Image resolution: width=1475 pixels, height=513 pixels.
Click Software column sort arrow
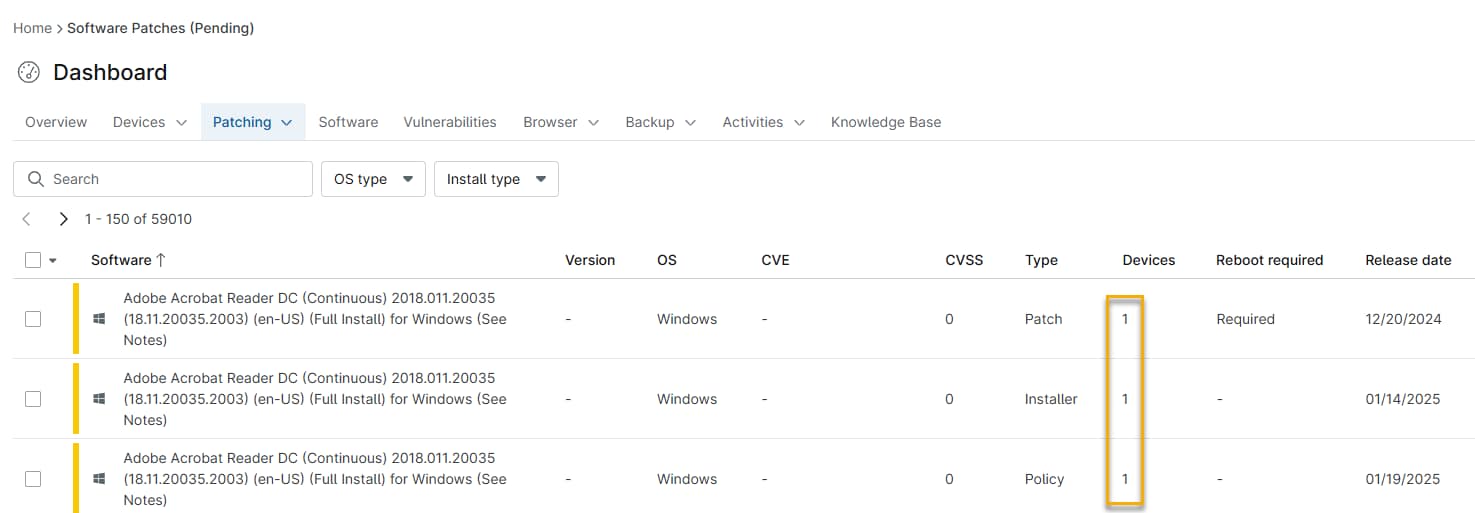click(x=160, y=260)
